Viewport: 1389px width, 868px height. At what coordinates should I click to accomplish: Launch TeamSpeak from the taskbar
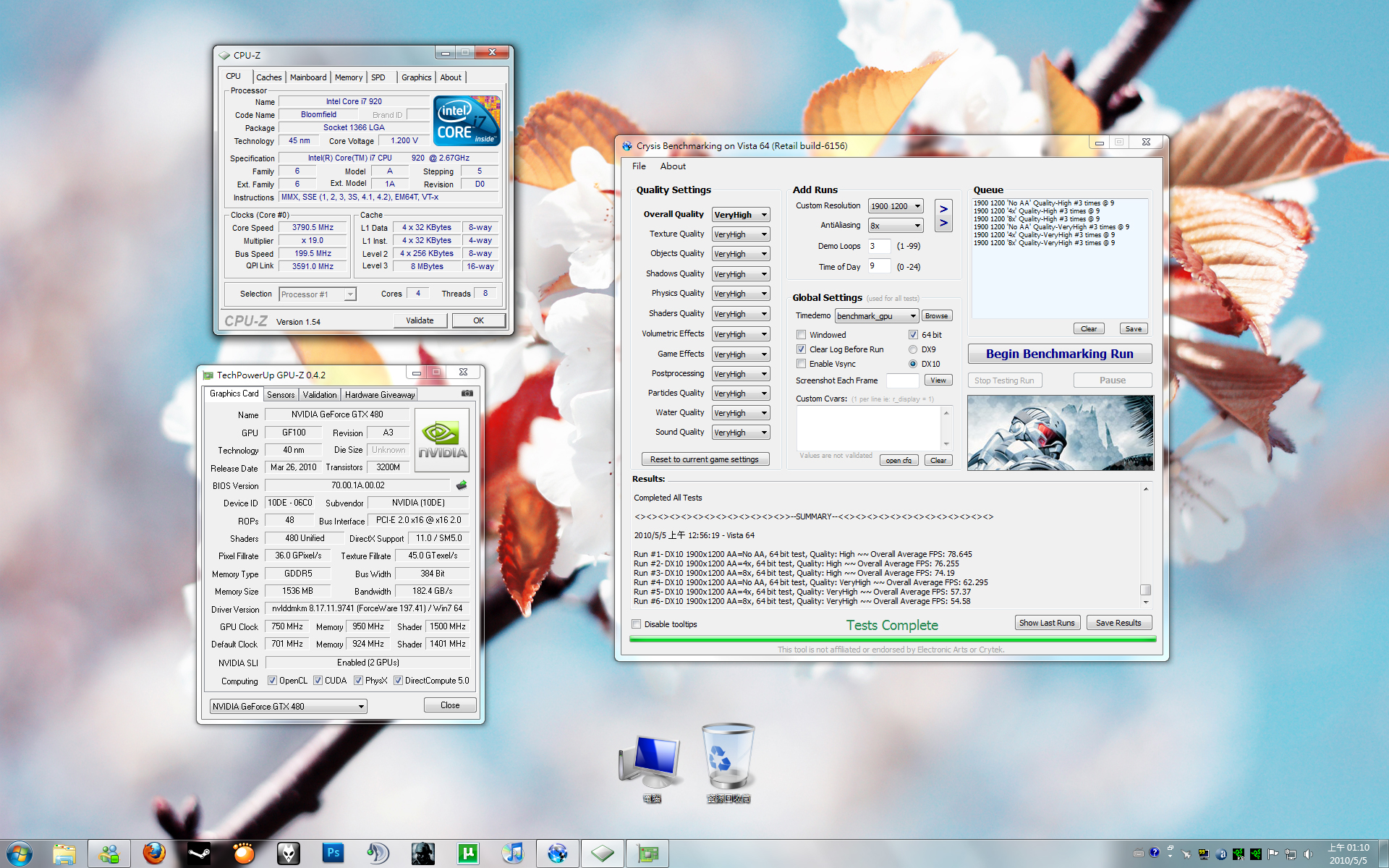[x=378, y=854]
